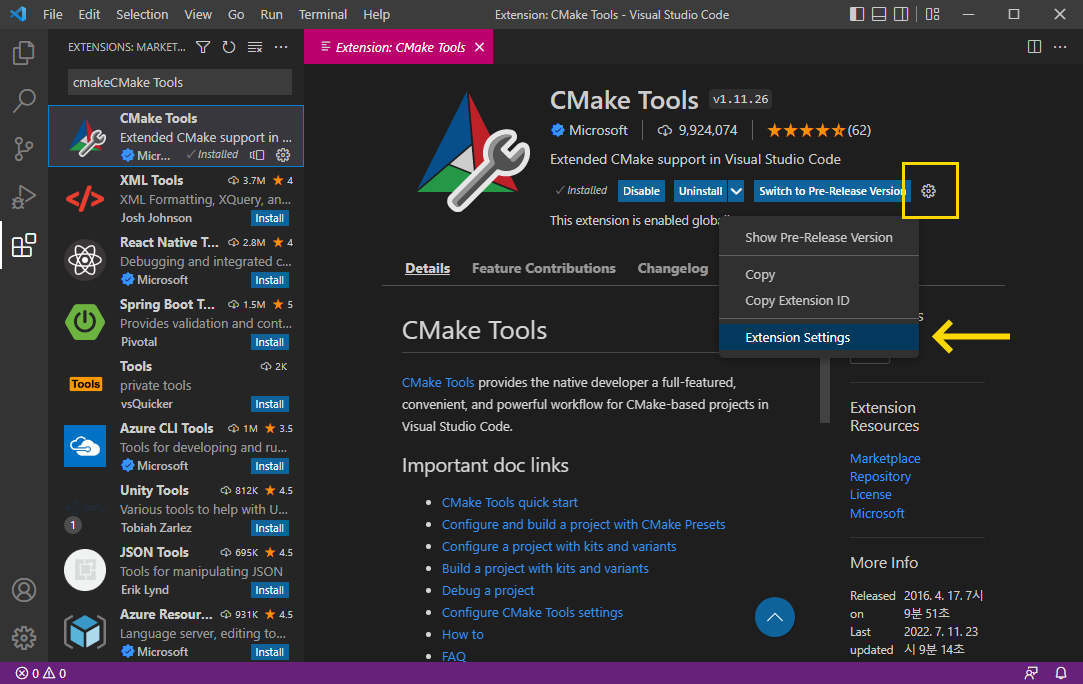This screenshot has height=684, width=1083.
Task: Click the details page vertical scrollbar
Action: tap(825, 391)
